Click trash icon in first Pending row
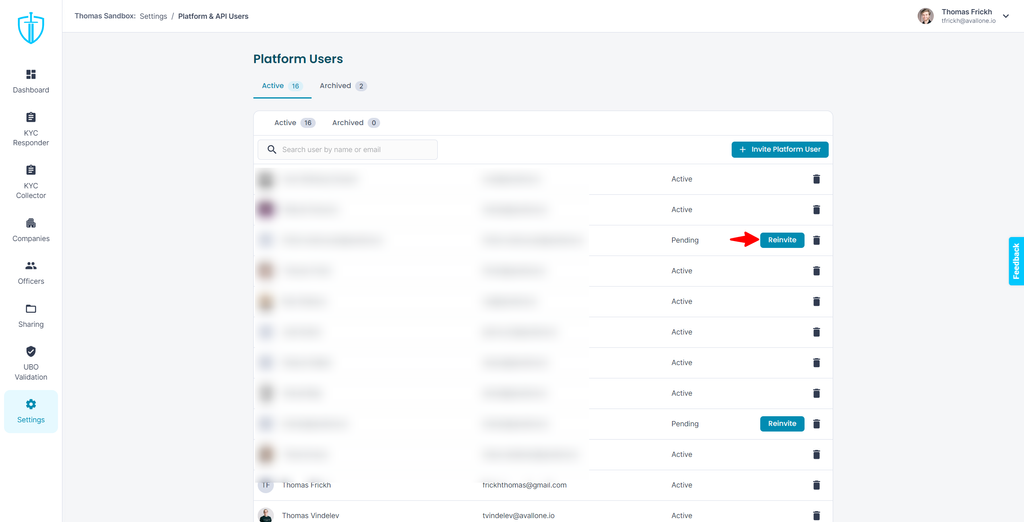This screenshot has width=1024, height=522. [x=816, y=240]
